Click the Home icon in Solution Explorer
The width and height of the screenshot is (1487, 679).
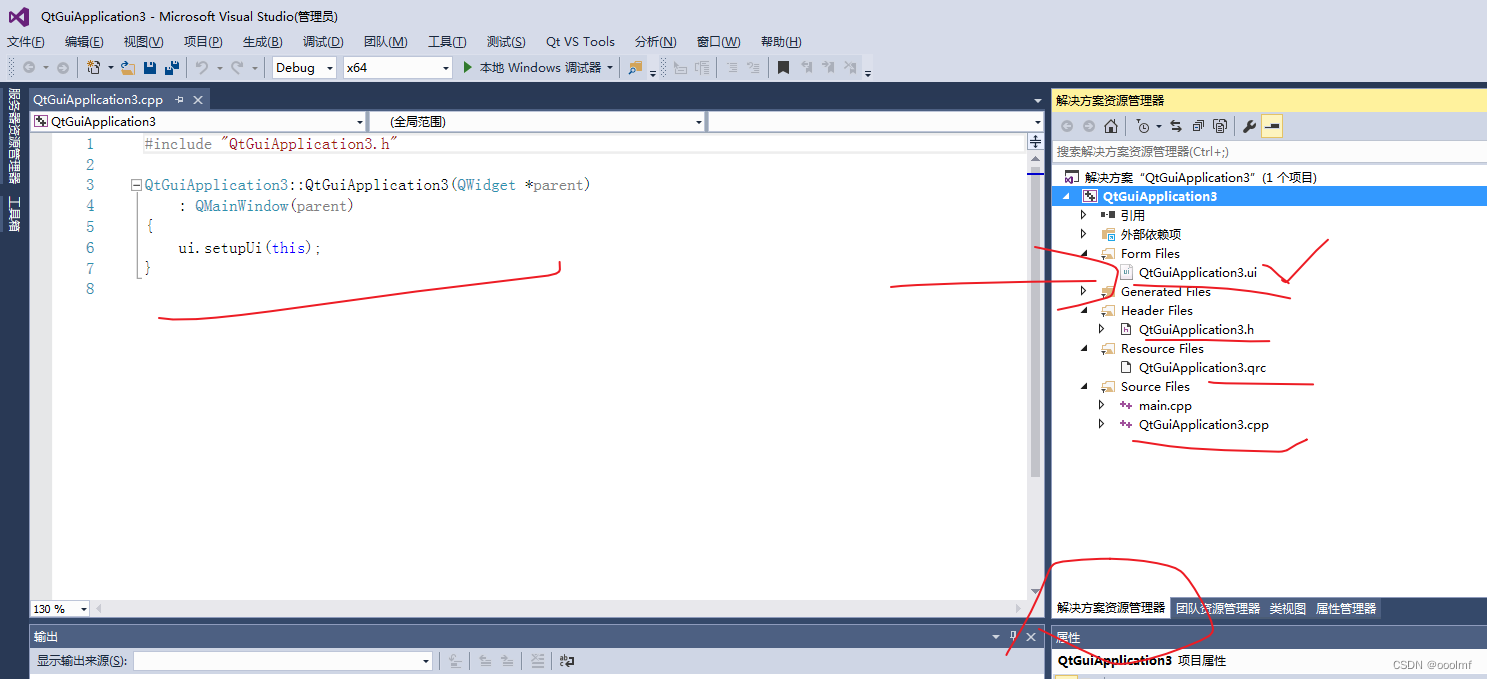(x=1111, y=126)
